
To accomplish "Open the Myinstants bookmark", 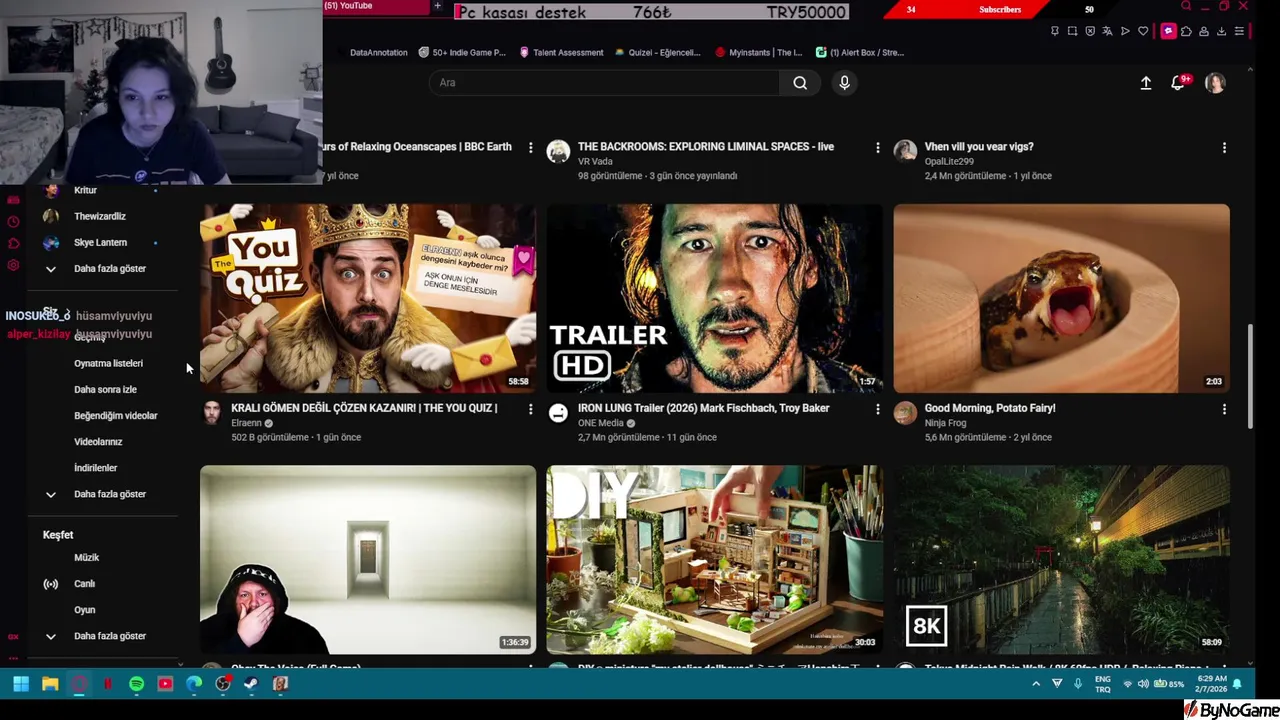I will (758, 52).
